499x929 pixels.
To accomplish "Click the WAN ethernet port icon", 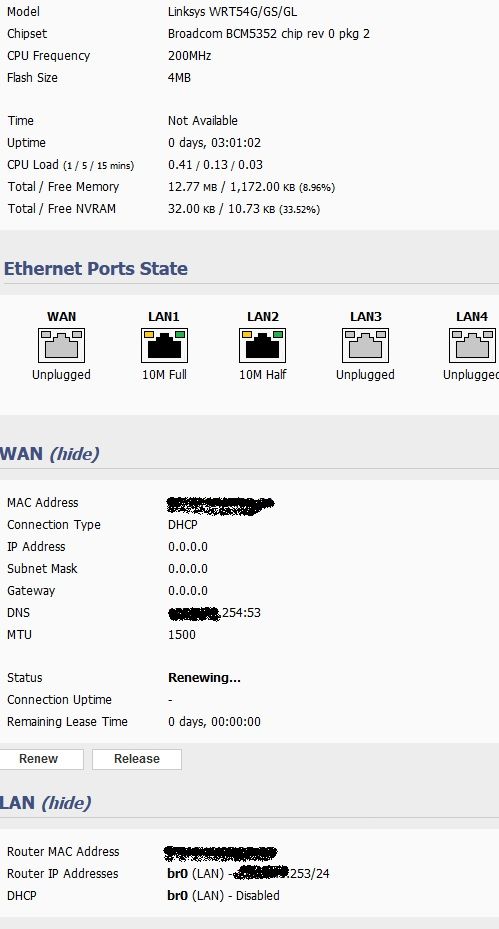I will coord(62,345).
